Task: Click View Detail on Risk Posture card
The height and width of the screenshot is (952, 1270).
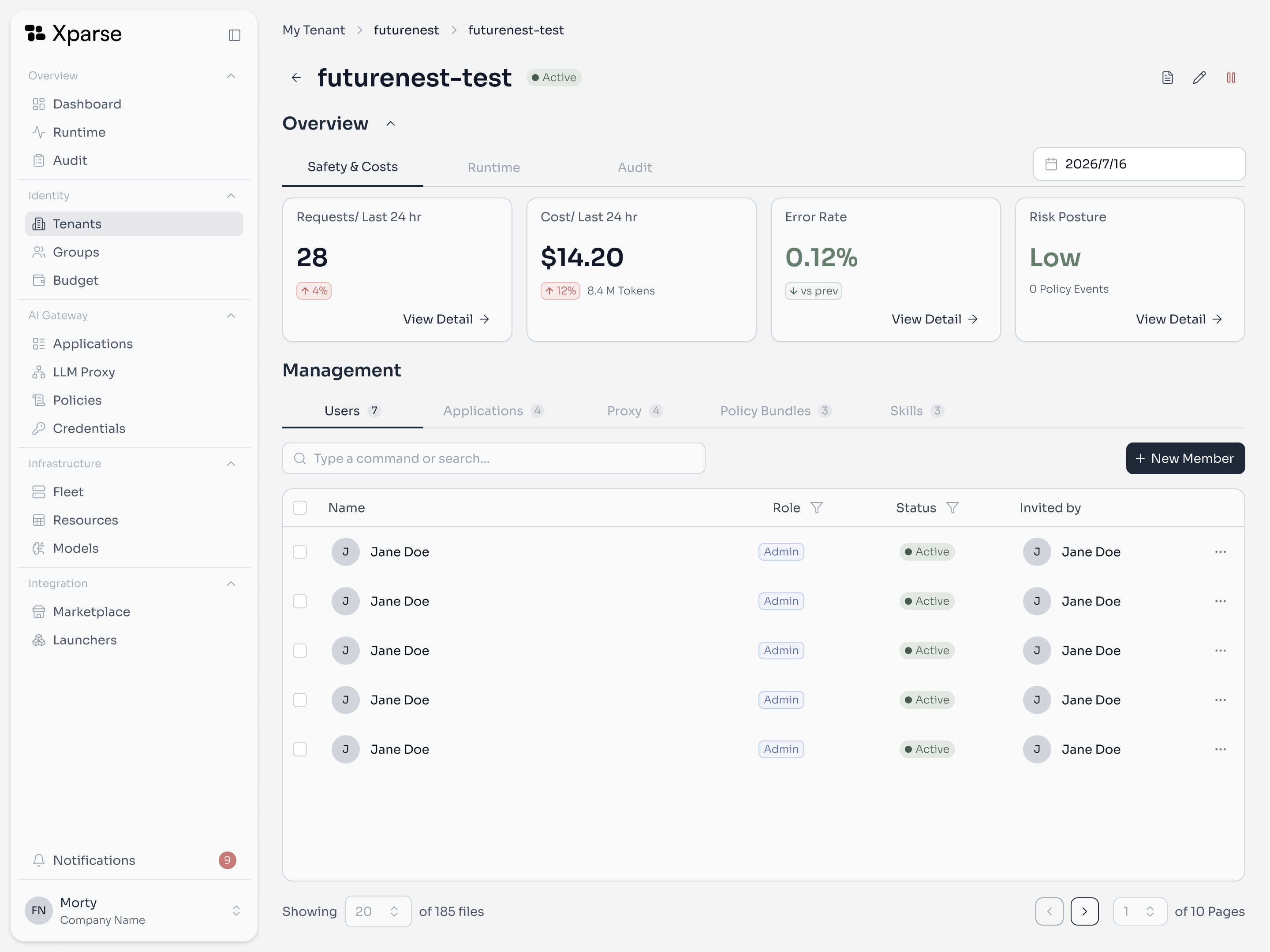Action: click(1179, 319)
